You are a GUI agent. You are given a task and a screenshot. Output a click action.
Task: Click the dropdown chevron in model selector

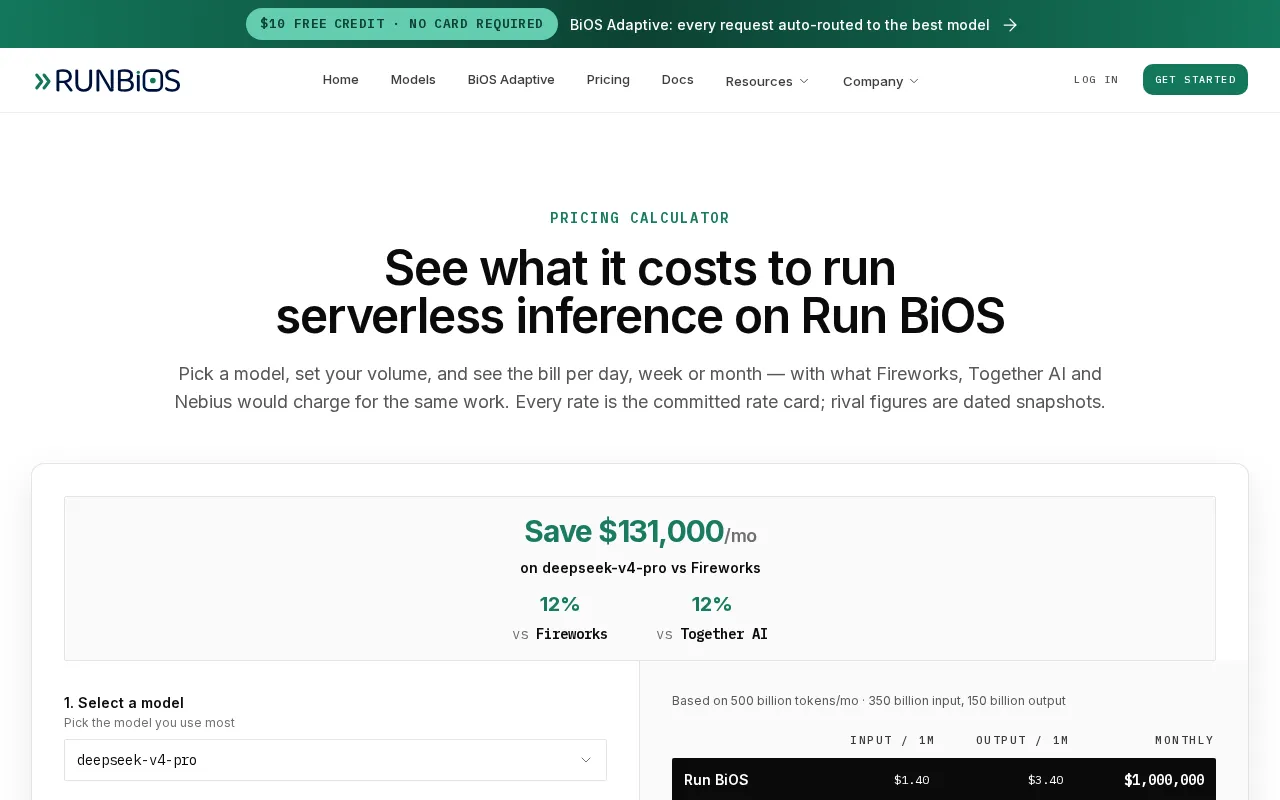(x=586, y=760)
